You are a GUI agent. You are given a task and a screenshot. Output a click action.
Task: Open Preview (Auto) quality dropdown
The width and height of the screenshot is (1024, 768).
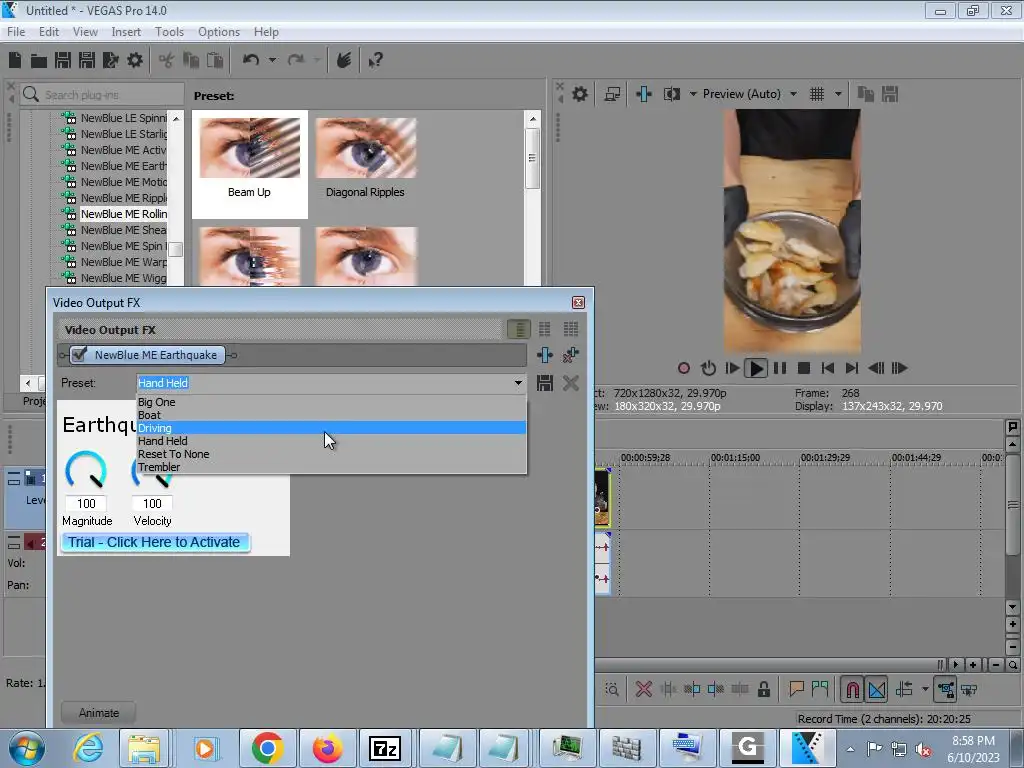pyautogui.click(x=793, y=94)
